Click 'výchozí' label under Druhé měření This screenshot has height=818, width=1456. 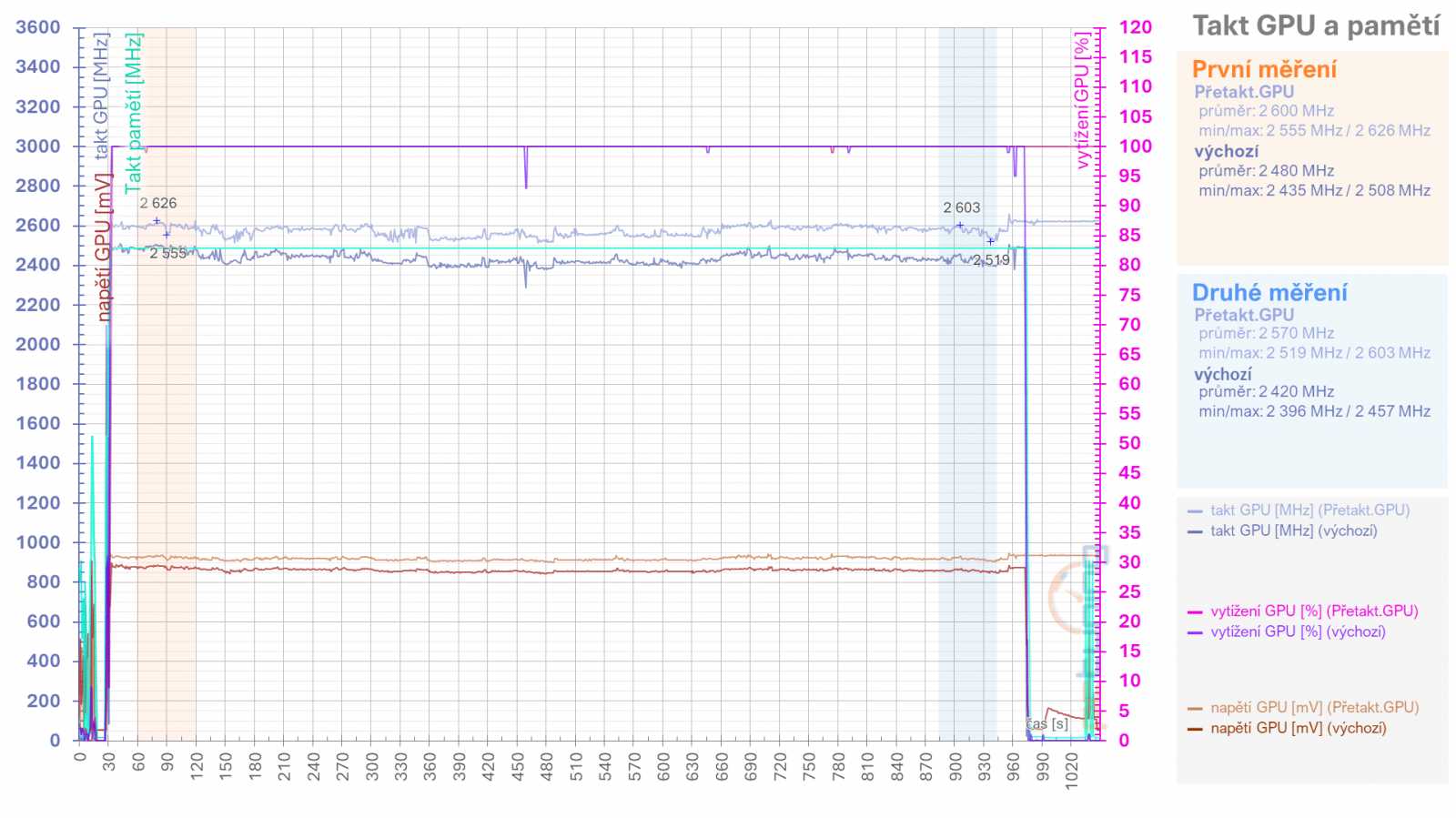pyautogui.click(x=1223, y=374)
